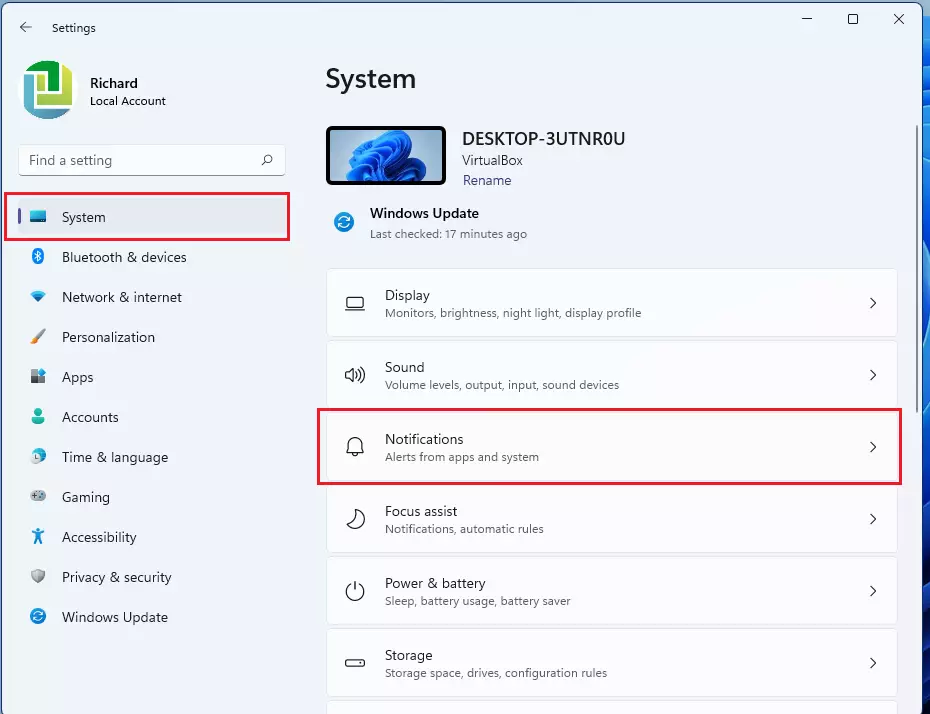Open Focus assist chevron
Screen dimensions: 930x714
tap(872, 519)
